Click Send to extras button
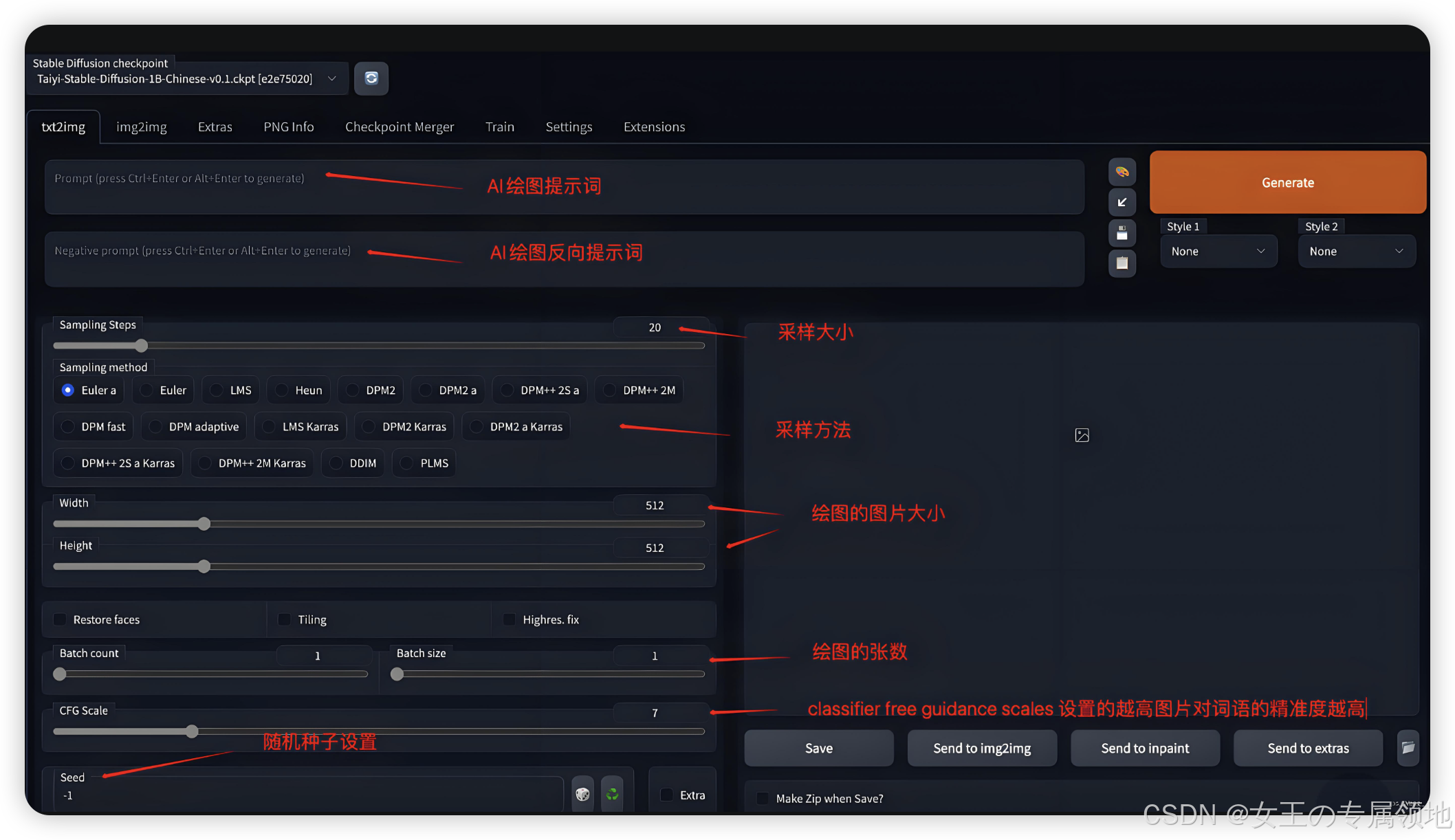Image resolution: width=1455 pixels, height=840 pixels. tap(1308, 749)
